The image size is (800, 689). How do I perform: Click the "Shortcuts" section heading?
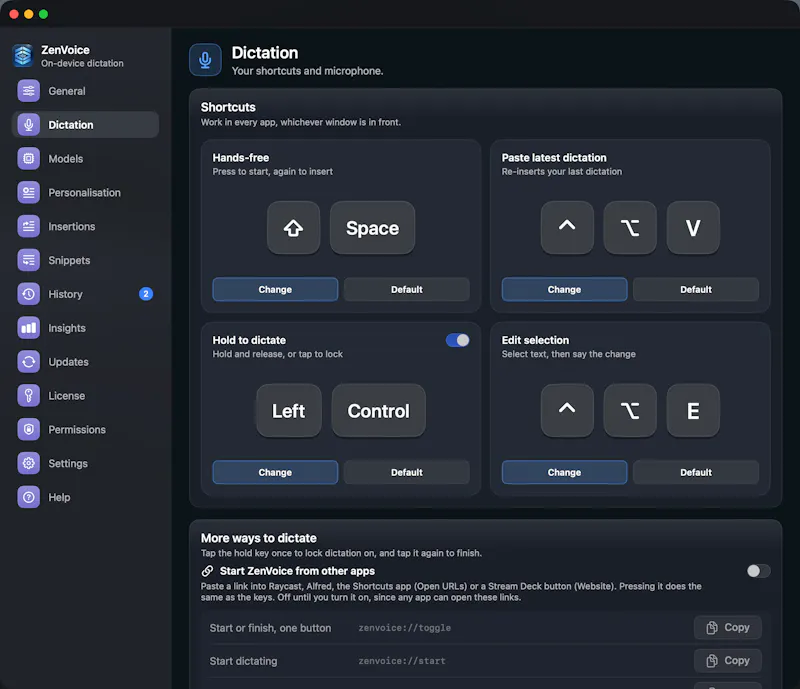coord(228,107)
